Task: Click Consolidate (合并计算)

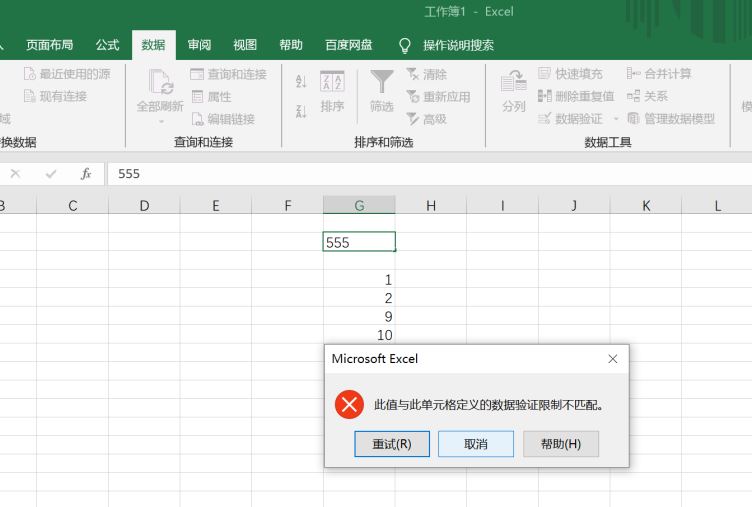Action: point(659,74)
